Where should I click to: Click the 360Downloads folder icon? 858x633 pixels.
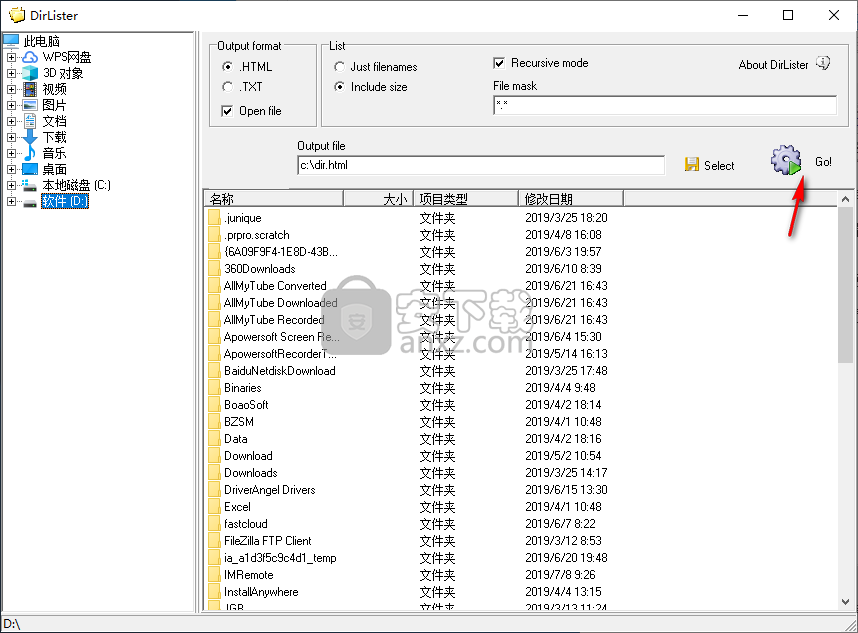click(x=214, y=269)
